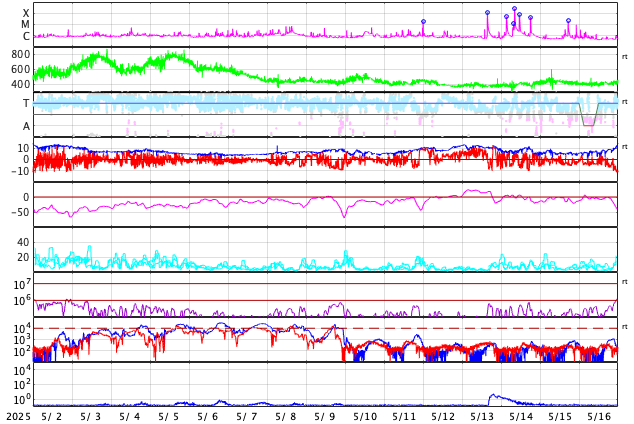Click the 10³ label on the red-blue flux panel
Screen dimensions: 634x424
click(x=22, y=340)
